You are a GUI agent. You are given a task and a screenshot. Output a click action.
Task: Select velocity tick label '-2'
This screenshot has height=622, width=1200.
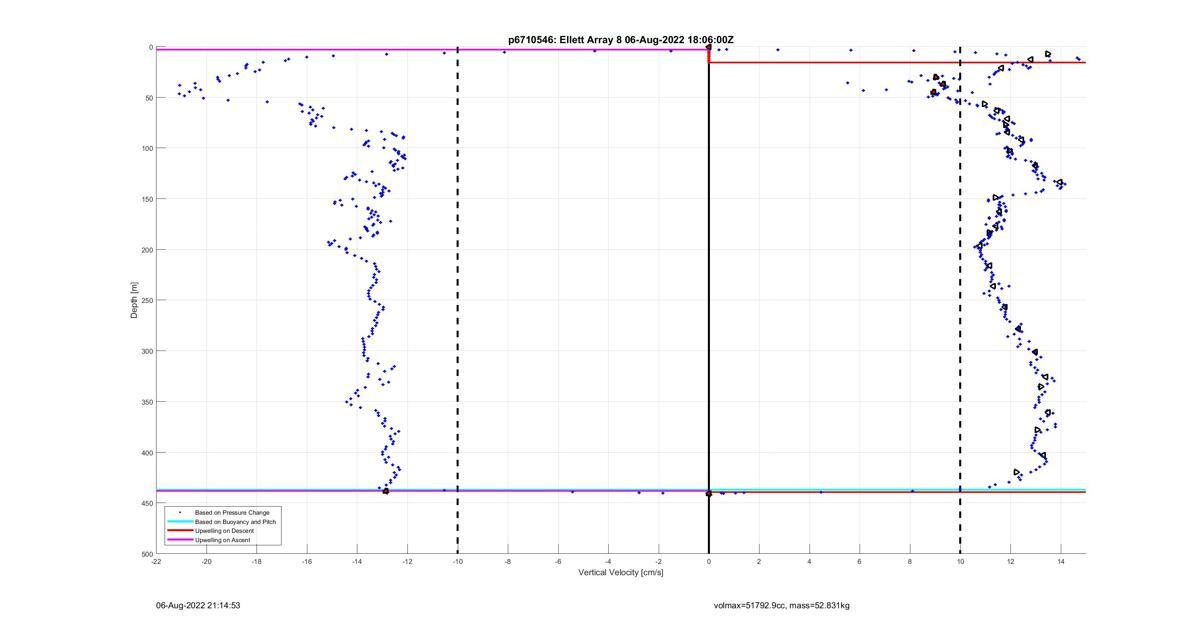[x=658, y=561]
